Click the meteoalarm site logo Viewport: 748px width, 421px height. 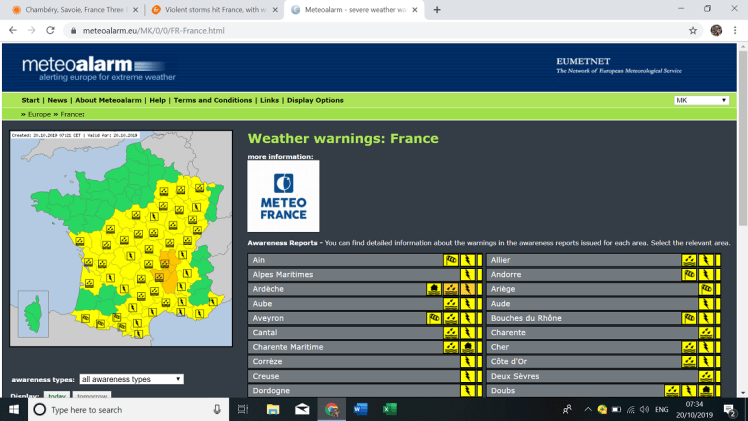(x=99, y=69)
